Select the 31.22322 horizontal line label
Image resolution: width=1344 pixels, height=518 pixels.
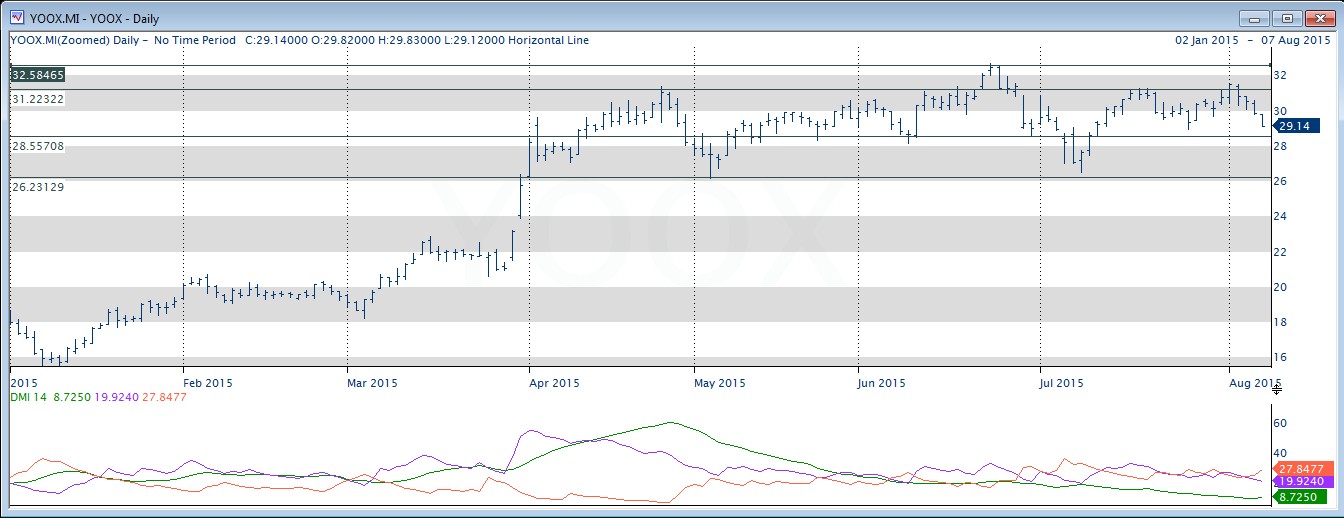pyautogui.click(x=38, y=99)
